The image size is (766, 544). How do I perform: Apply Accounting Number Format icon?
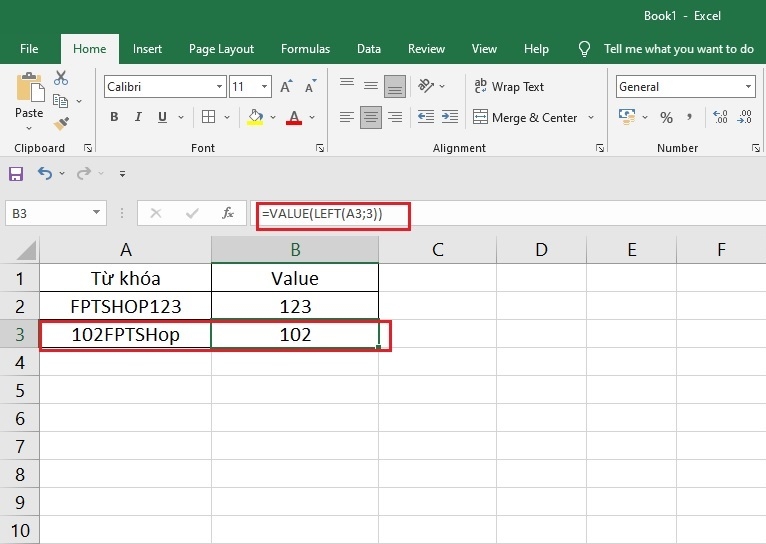627,117
